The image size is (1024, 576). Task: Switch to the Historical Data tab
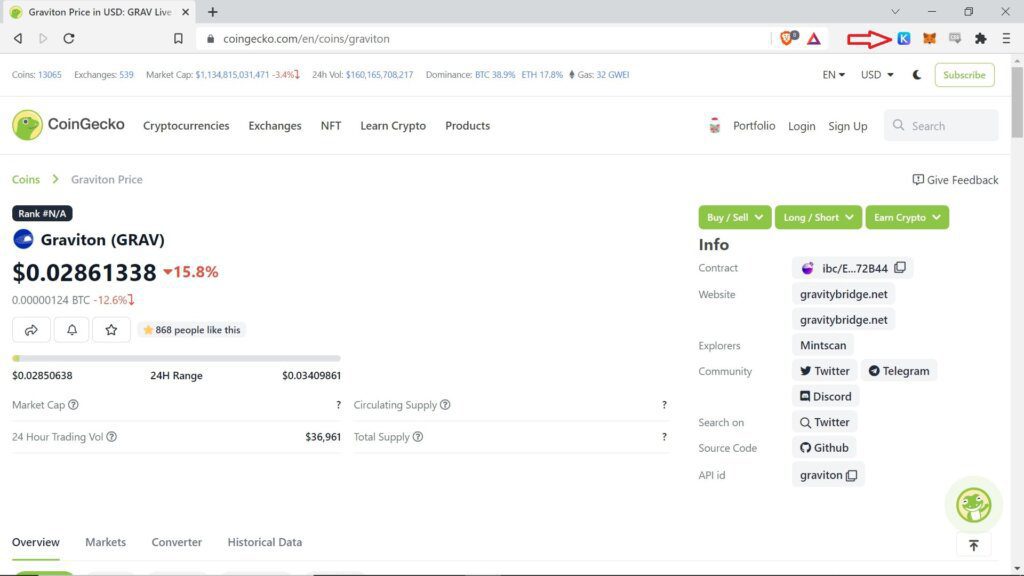point(264,542)
